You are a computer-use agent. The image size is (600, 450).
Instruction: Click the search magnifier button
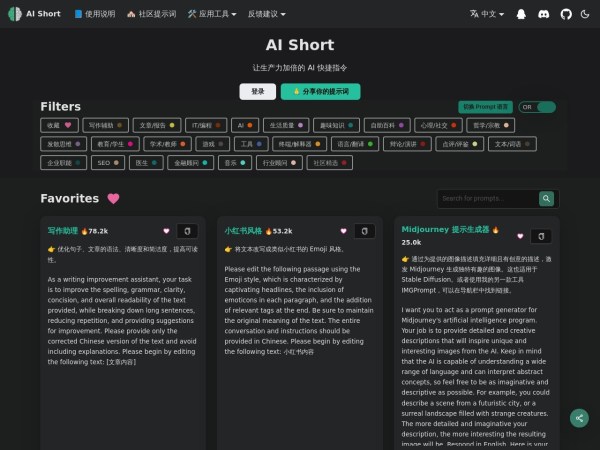pos(548,198)
